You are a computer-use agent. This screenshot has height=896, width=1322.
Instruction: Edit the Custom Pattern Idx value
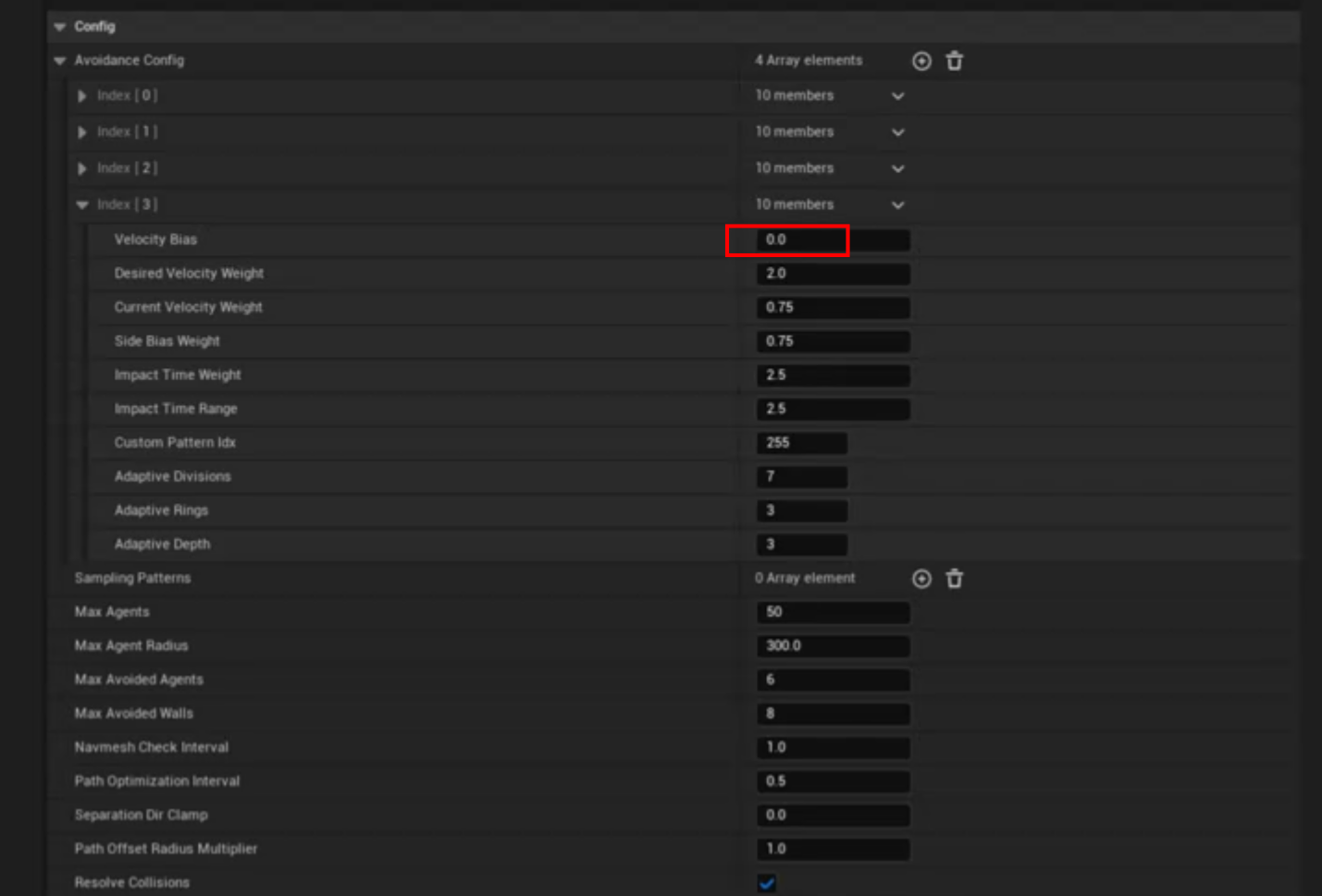(801, 443)
